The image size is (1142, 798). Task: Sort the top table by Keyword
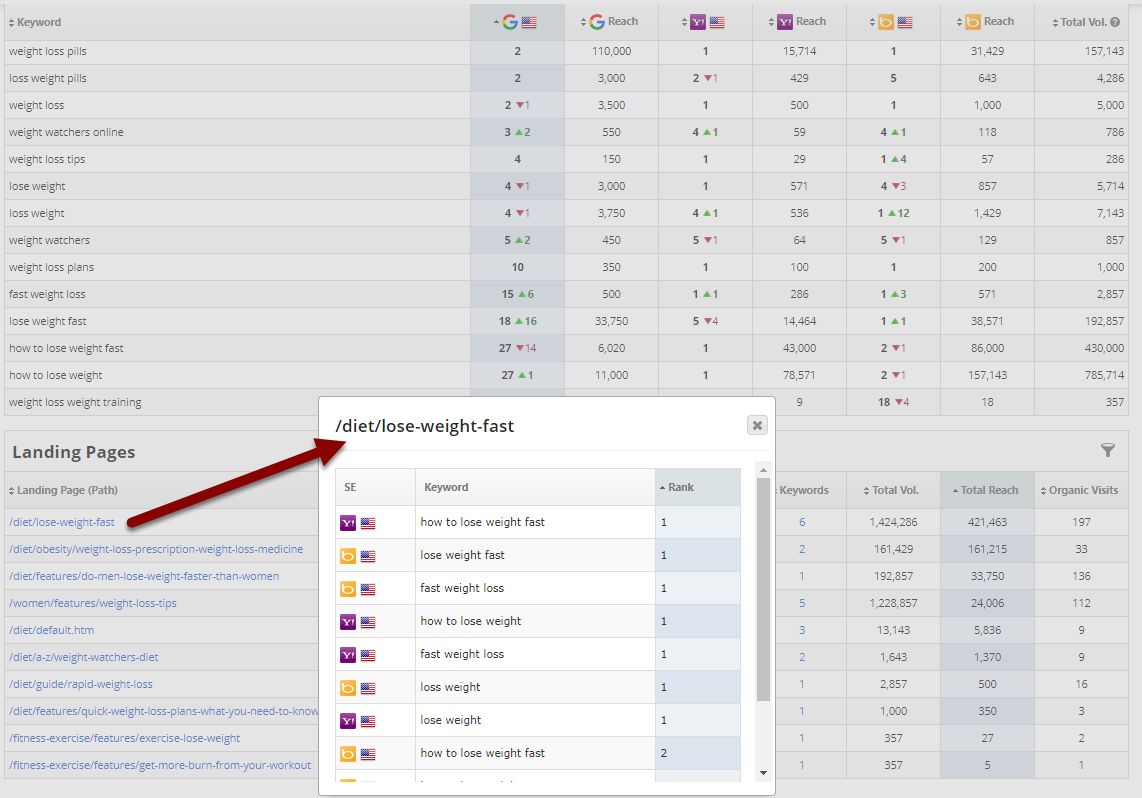[38, 22]
